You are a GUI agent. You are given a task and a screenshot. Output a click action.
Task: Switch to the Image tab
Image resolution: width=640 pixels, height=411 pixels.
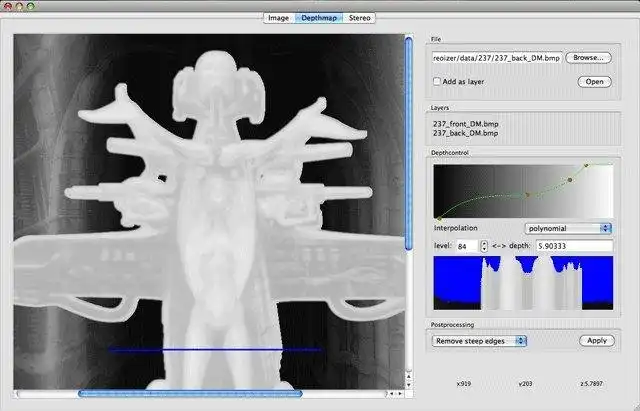[278, 18]
